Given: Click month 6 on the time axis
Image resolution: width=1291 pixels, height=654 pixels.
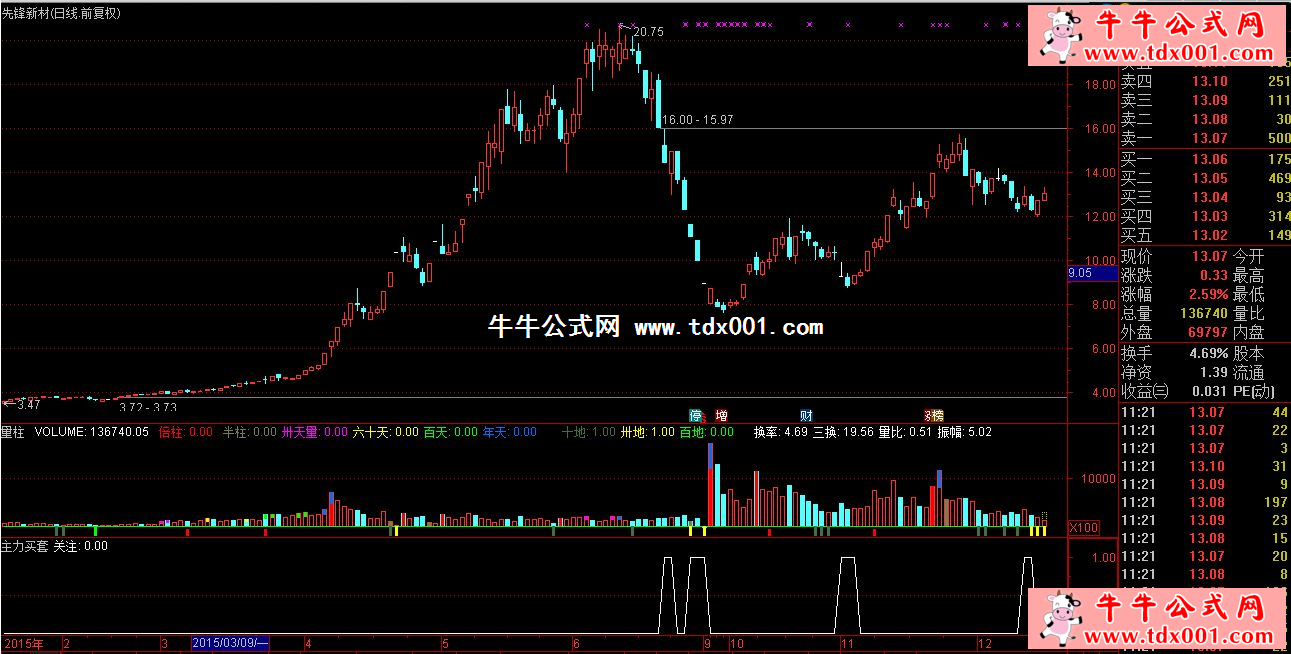Looking at the screenshot, I should [575, 642].
